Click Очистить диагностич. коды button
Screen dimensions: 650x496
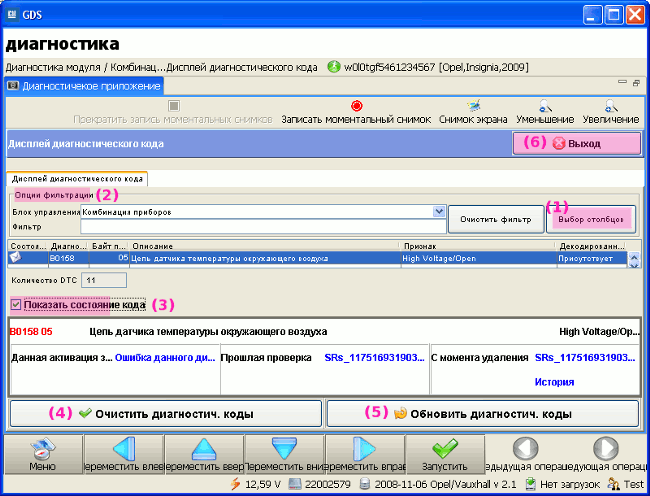[x=166, y=413]
